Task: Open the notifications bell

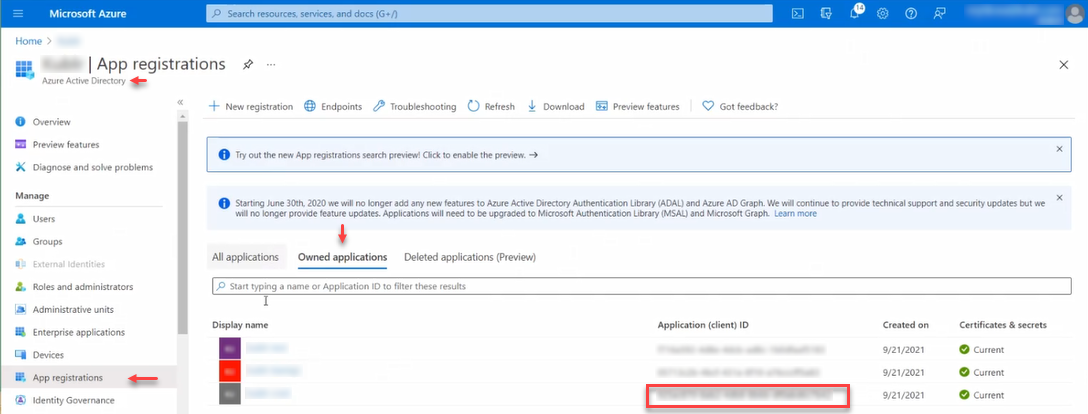Action: pyautogui.click(x=855, y=13)
